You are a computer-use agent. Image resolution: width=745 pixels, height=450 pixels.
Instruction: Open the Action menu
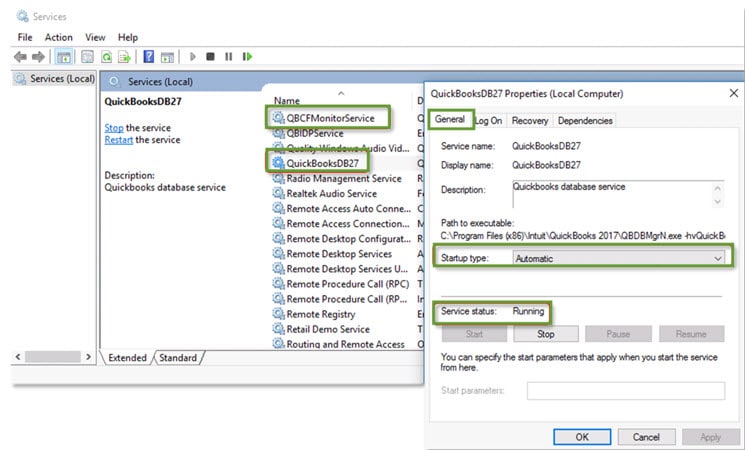tap(58, 37)
